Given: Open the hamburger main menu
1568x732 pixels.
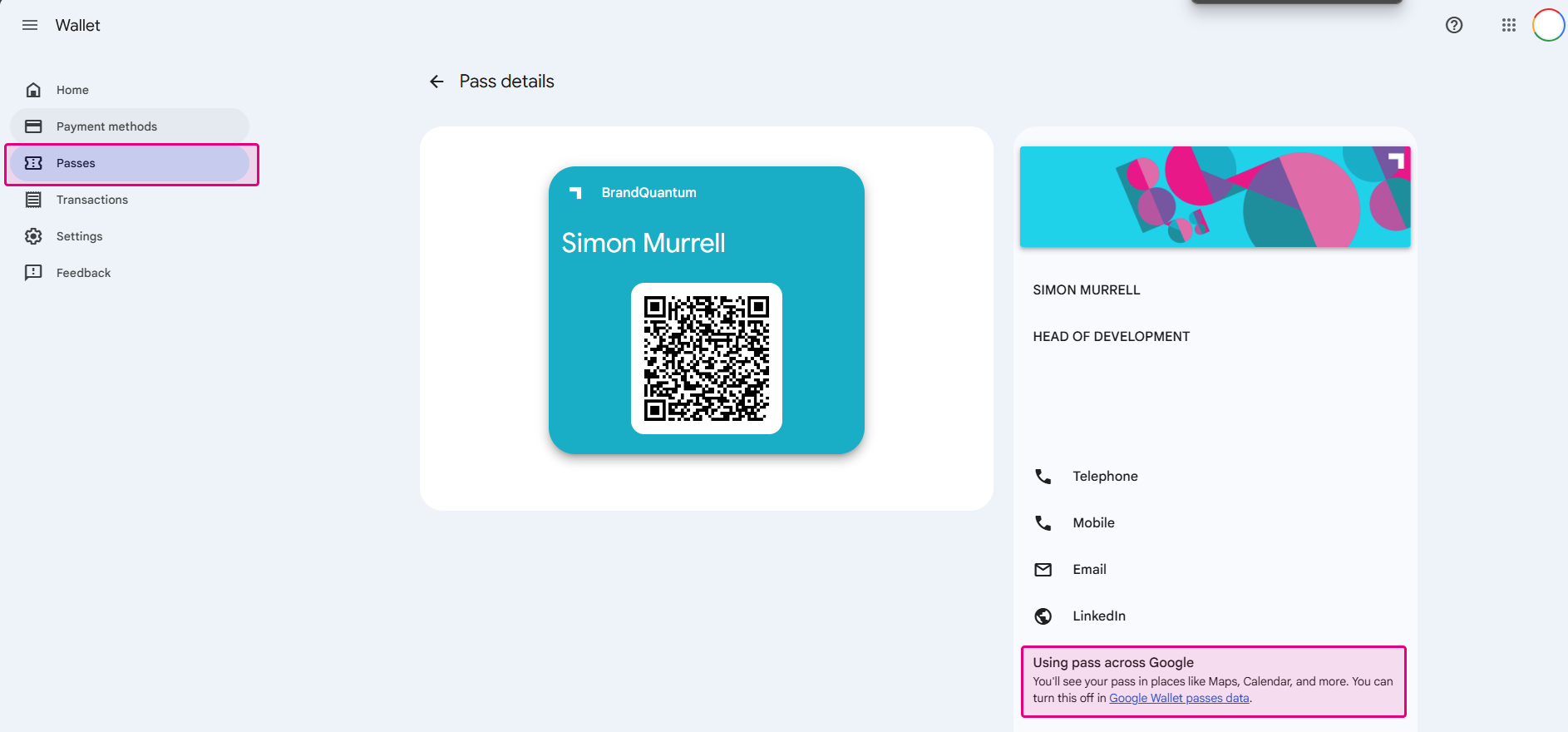Looking at the screenshot, I should click(30, 25).
